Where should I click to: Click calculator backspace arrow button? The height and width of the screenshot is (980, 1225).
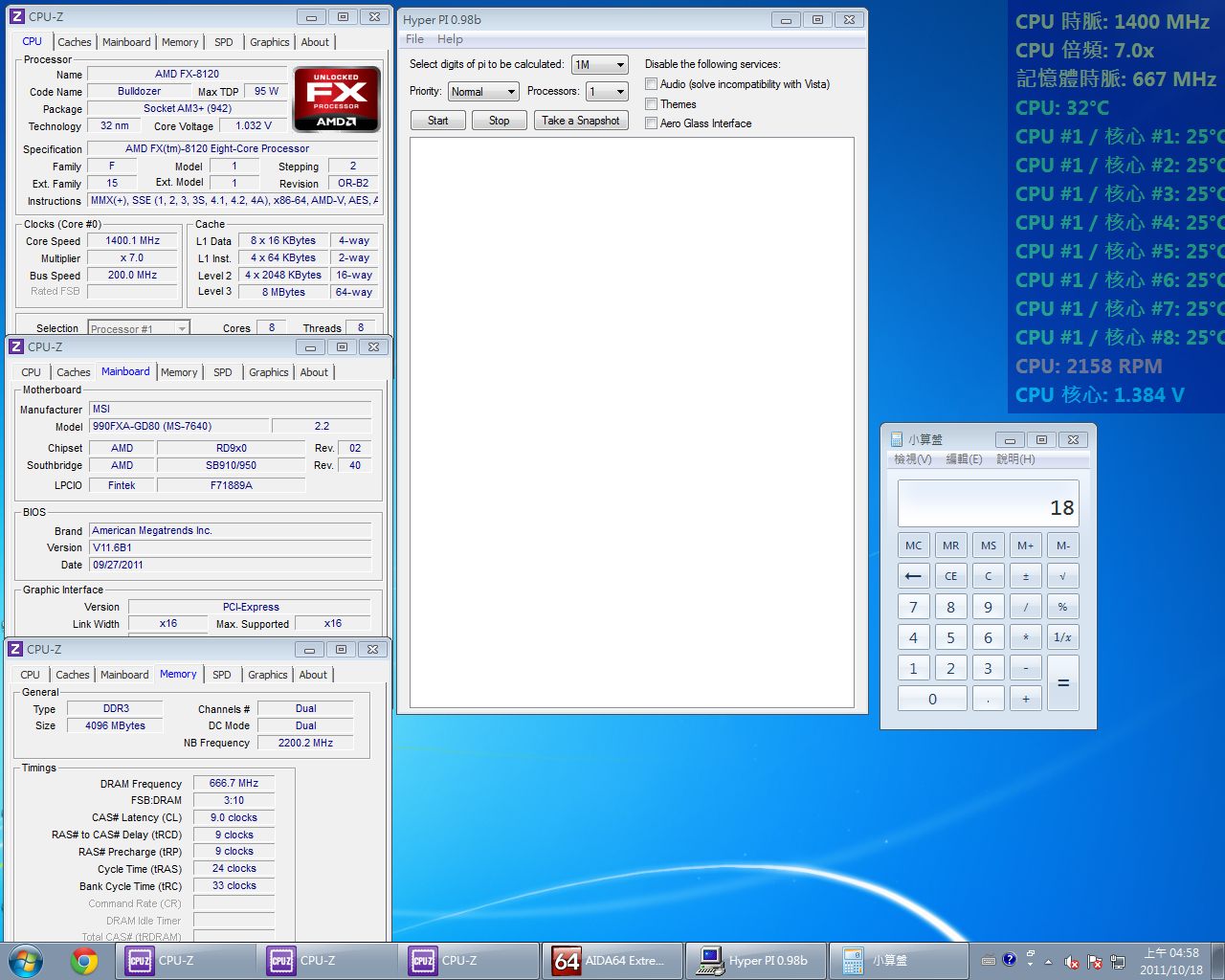[913, 576]
